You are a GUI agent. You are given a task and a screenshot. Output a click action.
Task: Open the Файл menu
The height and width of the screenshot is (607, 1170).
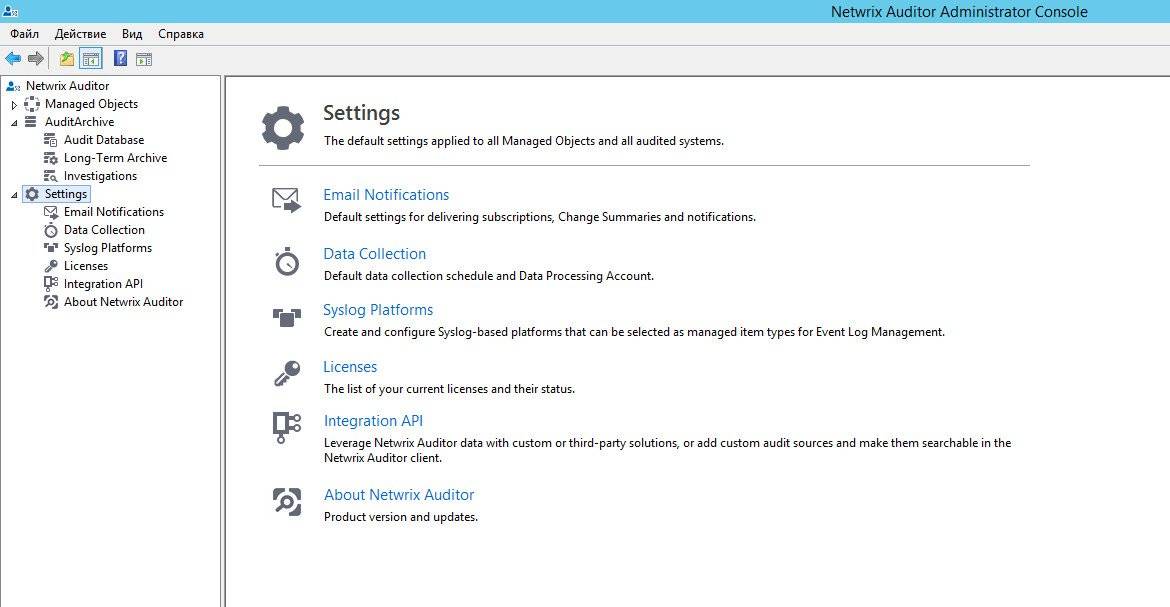pyautogui.click(x=25, y=34)
